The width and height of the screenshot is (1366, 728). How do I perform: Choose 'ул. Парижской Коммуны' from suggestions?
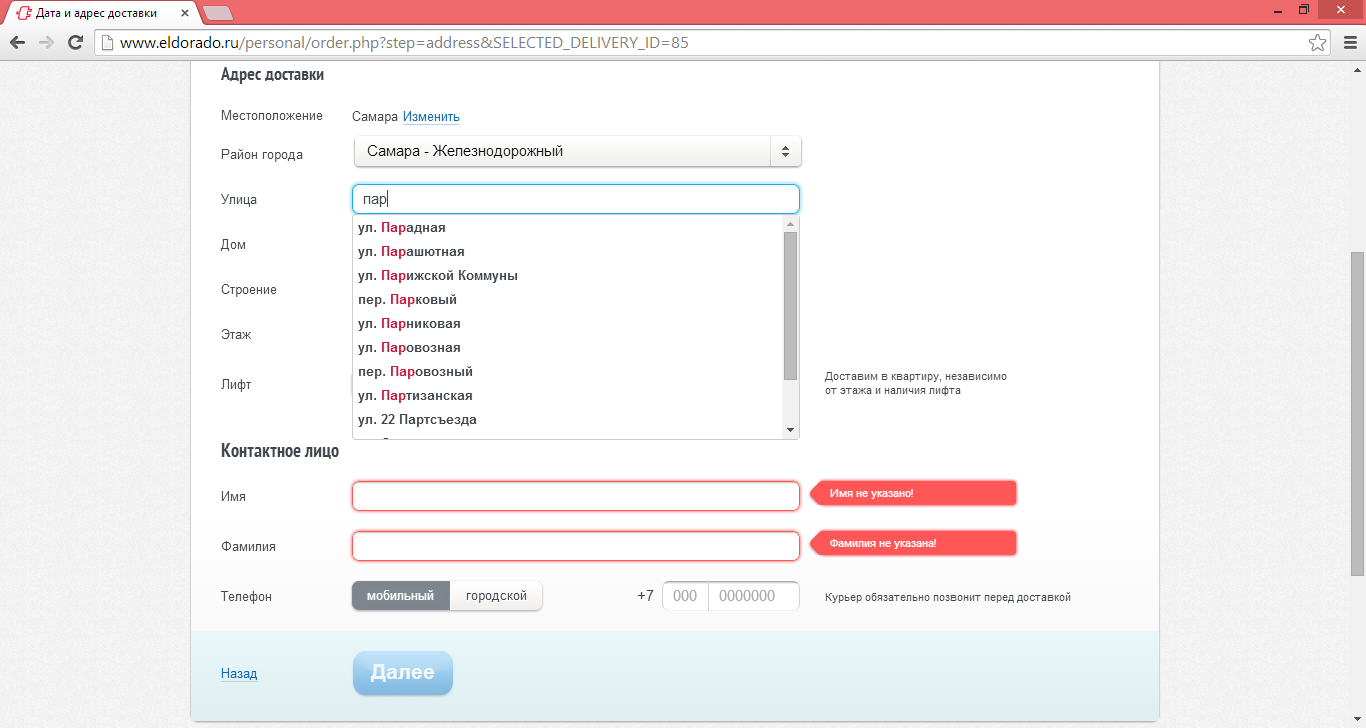[567, 276]
